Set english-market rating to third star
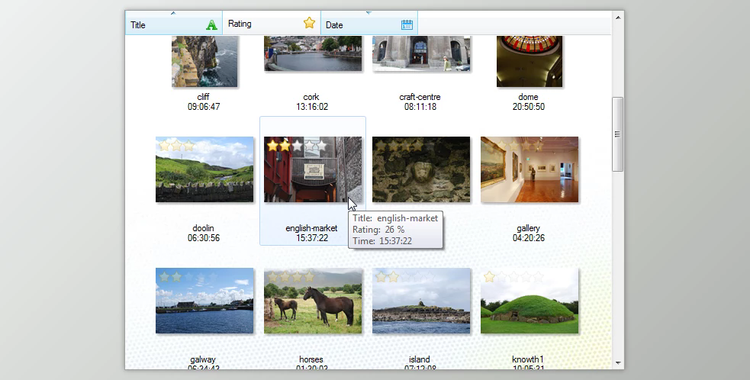 click(297, 145)
